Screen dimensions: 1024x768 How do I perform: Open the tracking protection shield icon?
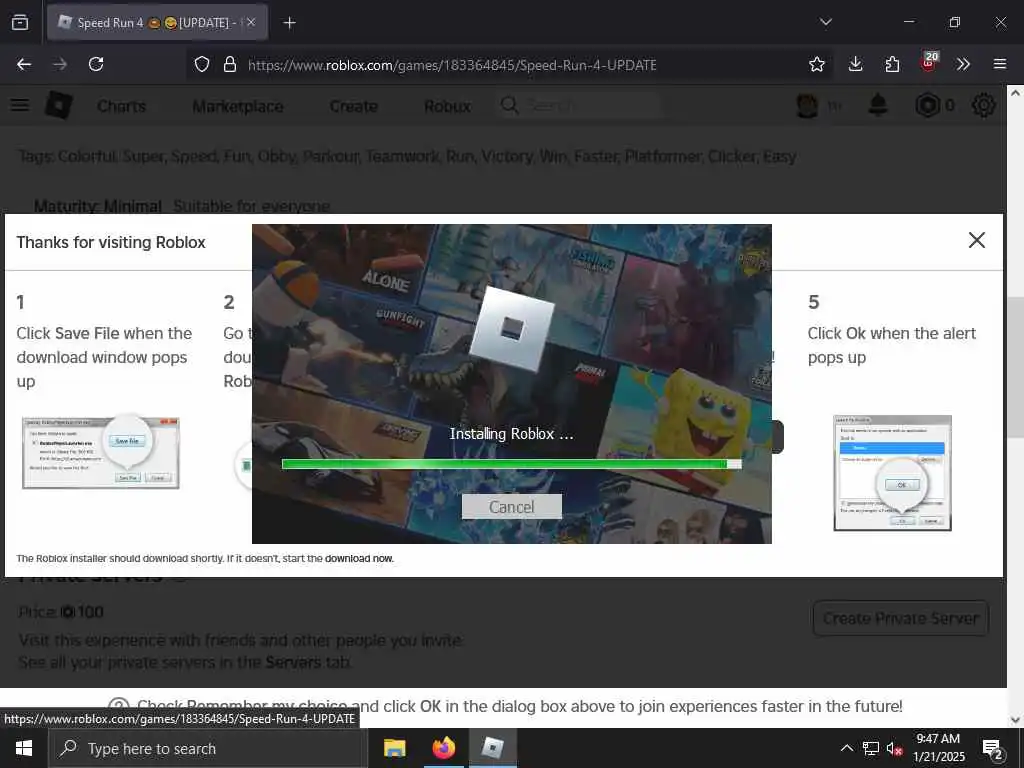click(x=202, y=64)
